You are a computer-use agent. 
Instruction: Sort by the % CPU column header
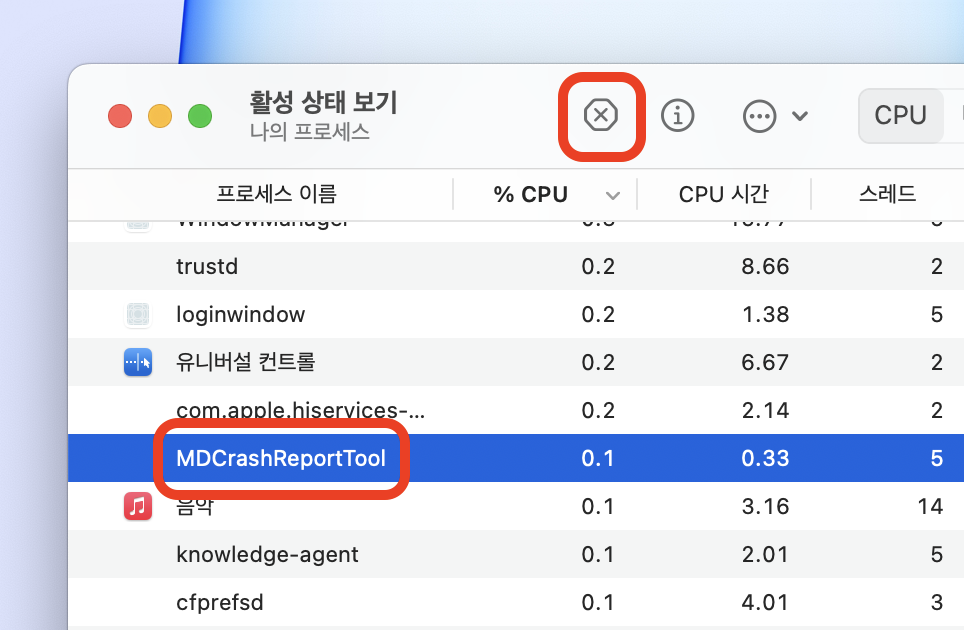[531, 195]
